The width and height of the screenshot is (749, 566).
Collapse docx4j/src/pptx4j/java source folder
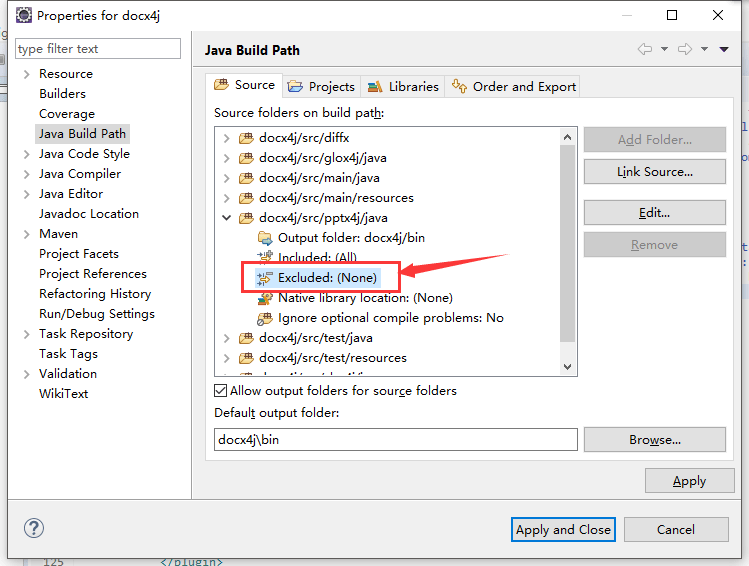[x=227, y=218]
